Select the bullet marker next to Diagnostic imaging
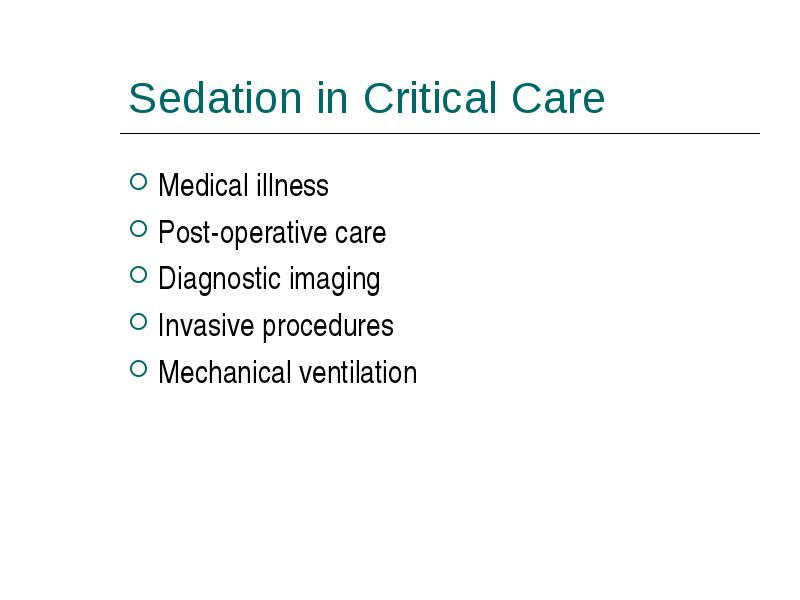Screen dimensions: 800x600 [138, 275]
